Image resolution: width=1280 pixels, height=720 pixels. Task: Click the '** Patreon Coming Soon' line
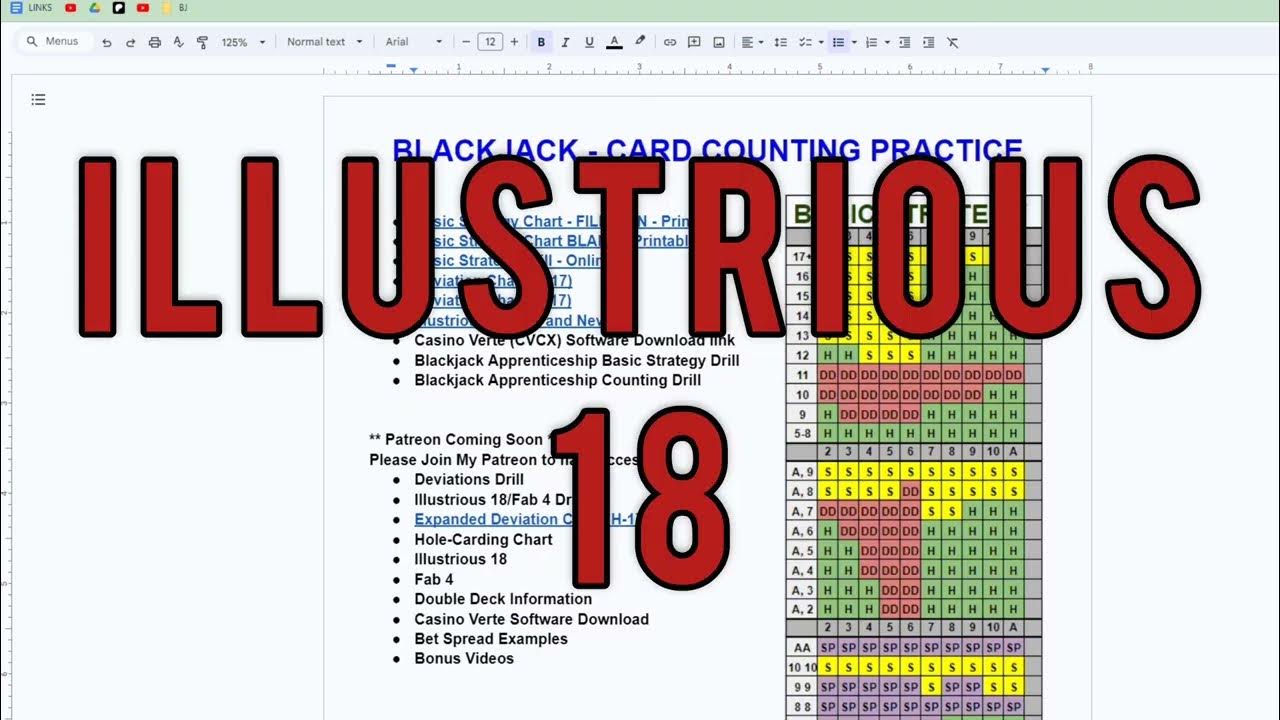coord(458,439)
